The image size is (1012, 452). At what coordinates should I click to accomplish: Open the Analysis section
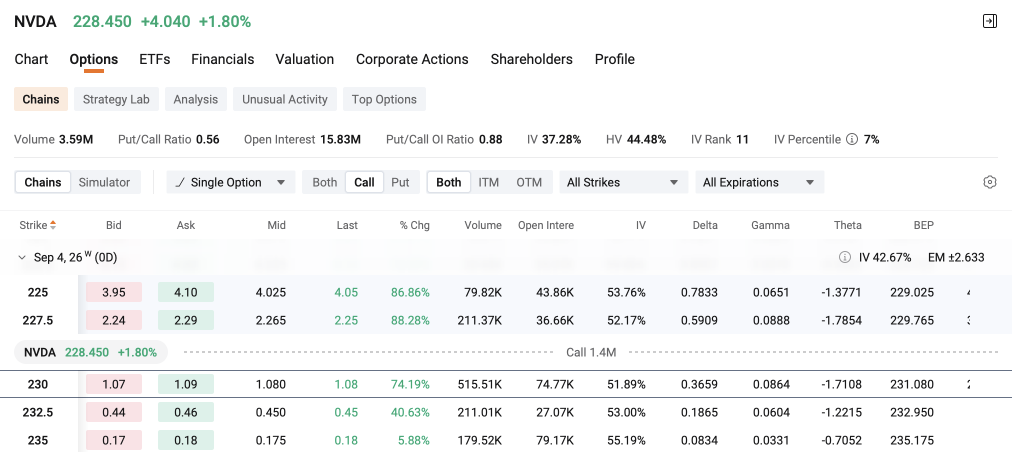[x=196, y=99]
